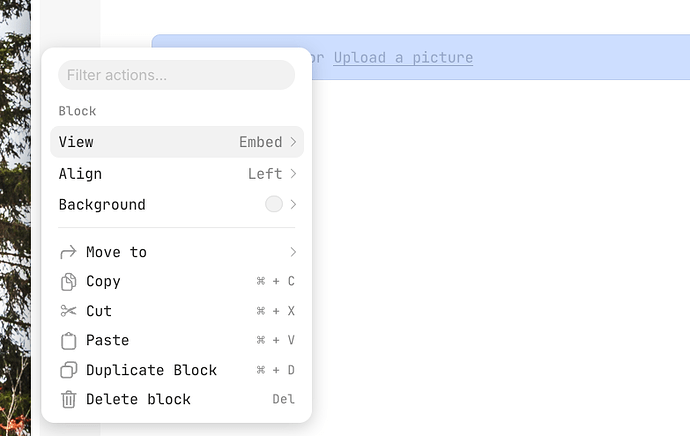
Task: Select the Background color circle swatch
Action: tap(274, 204)
